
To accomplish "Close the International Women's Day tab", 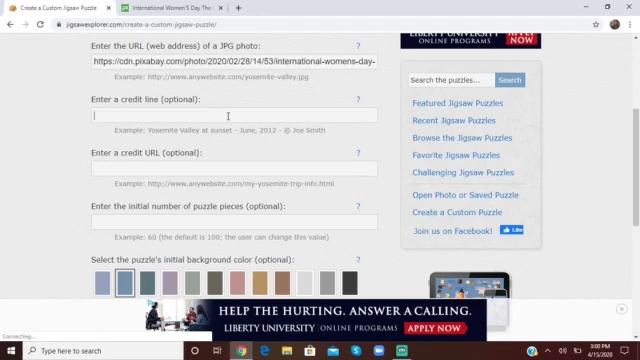I will click(220, 8).
